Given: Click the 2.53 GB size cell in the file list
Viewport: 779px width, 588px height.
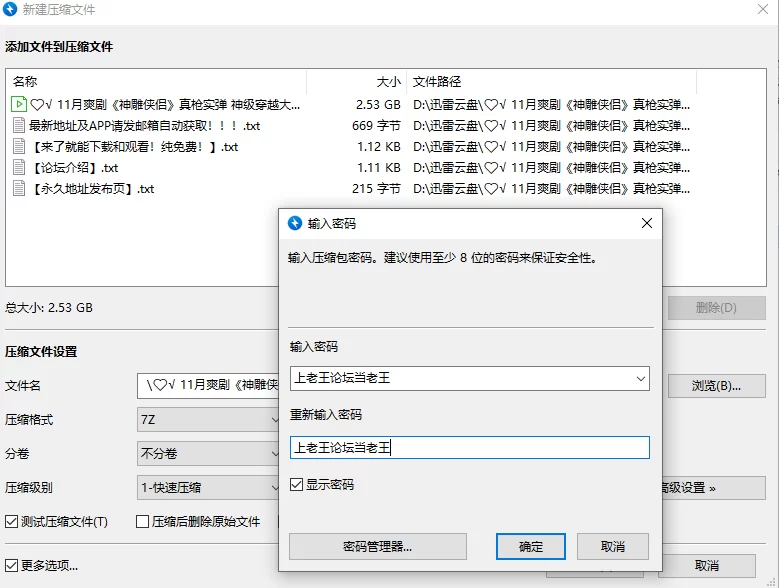Looking at the screenshot, I should (x=378, y=105).
